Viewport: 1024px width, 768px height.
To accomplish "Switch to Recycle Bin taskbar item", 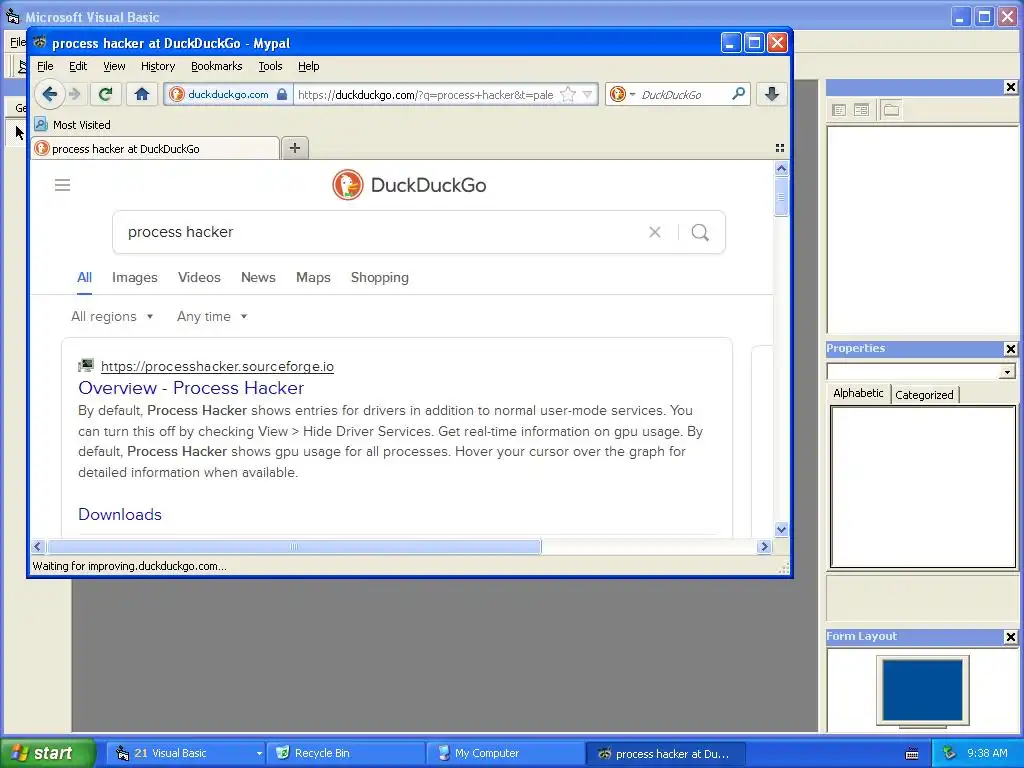I will coord(344,753).
